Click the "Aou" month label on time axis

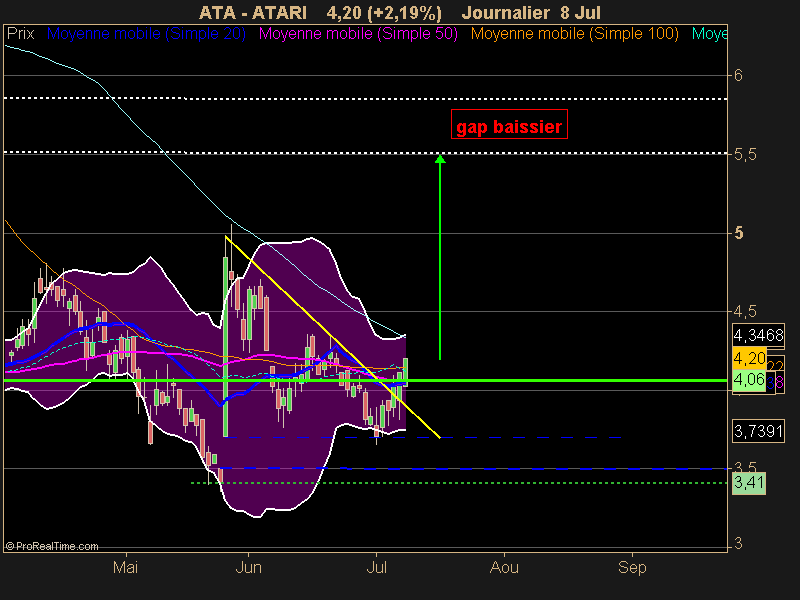tap(504, 567)
